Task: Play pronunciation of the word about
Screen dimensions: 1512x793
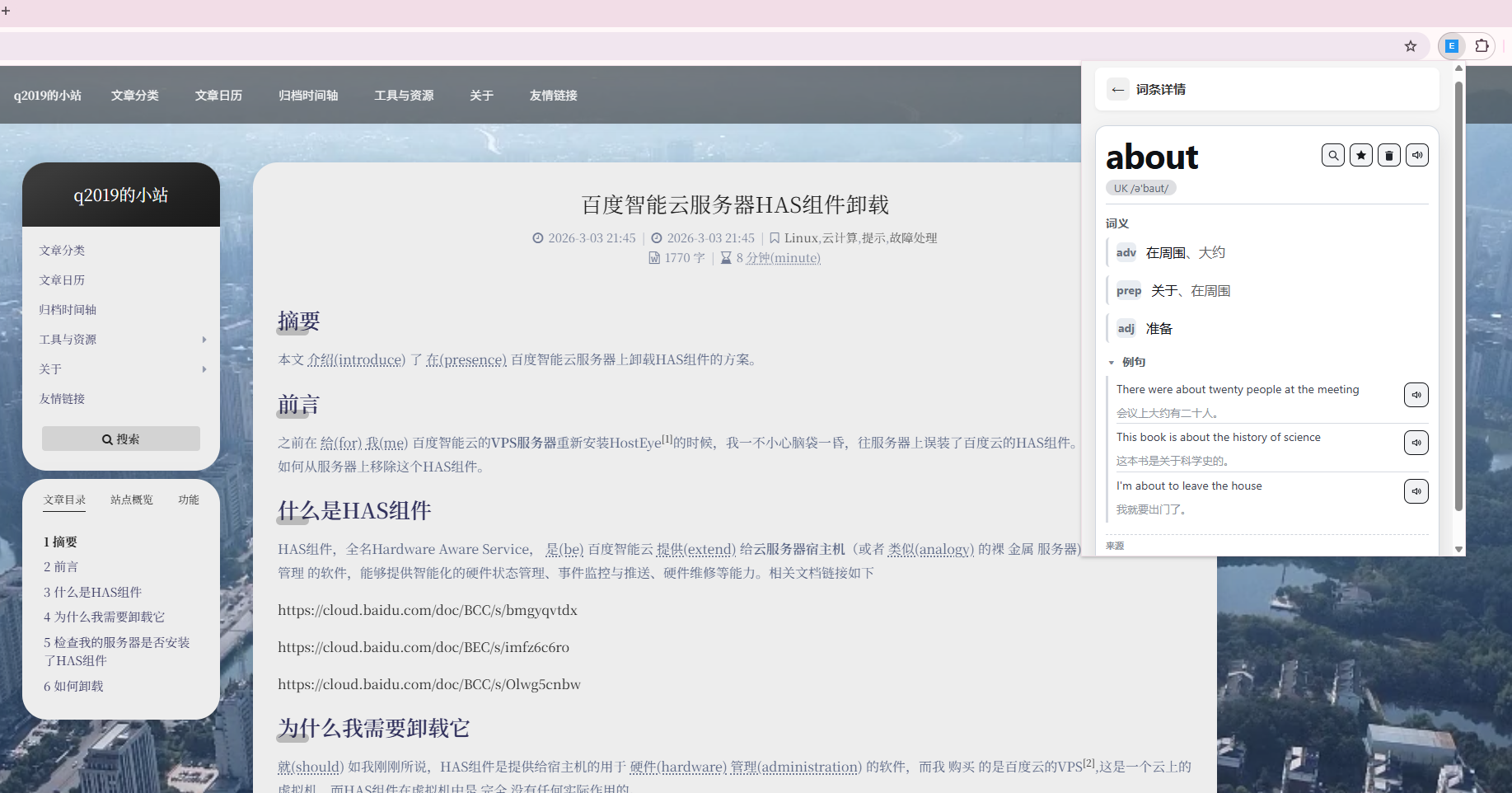Action: click(x=1416, y=155)
